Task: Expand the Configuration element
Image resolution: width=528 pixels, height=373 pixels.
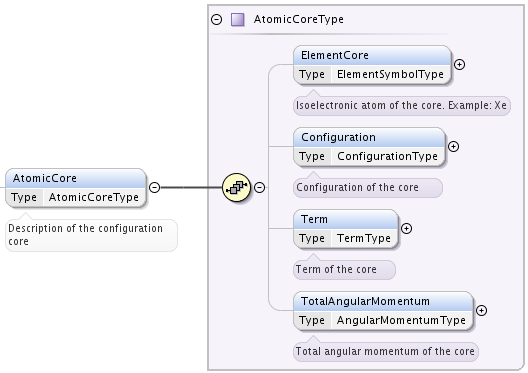Action: pyautogui.click(x=454, y=146)
